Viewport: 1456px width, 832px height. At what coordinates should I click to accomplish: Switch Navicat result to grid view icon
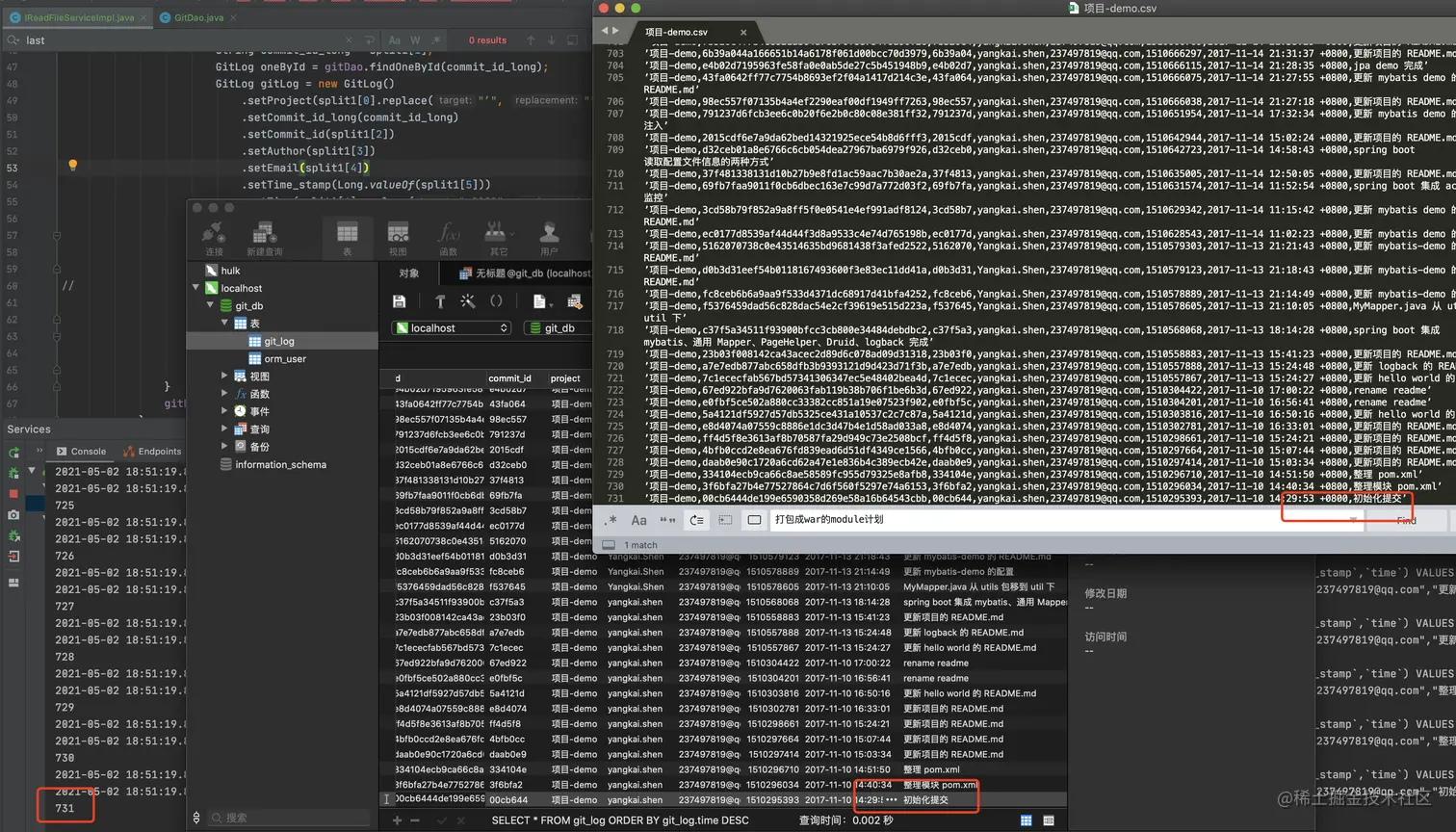(1026, 820)
